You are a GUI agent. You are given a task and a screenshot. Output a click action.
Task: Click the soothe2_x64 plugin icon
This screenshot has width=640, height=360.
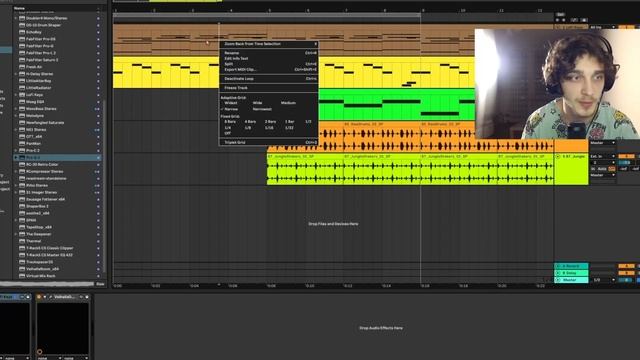(22, 213)
